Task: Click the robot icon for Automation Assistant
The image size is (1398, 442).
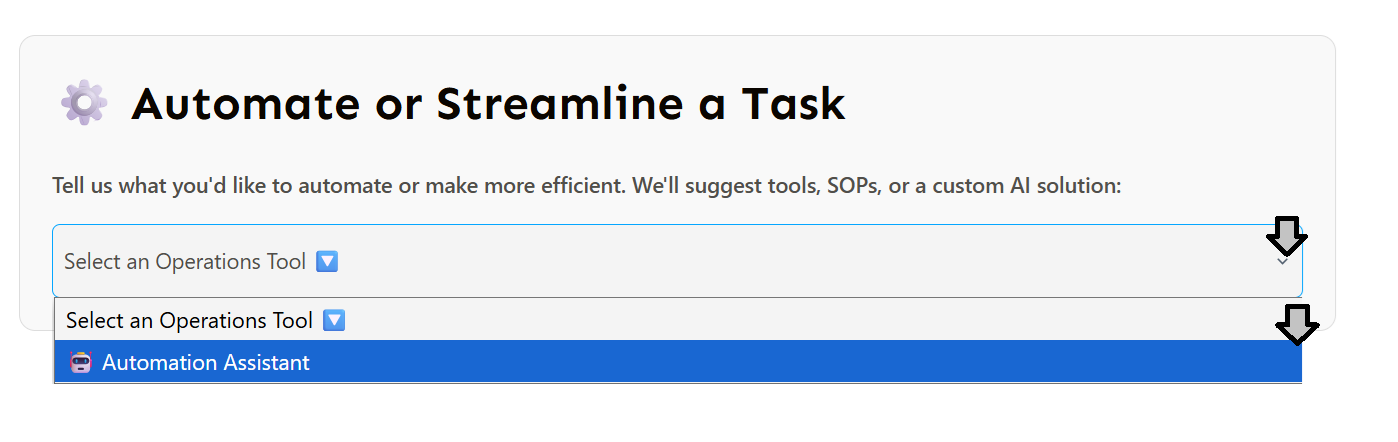Action: coord(81,362)
